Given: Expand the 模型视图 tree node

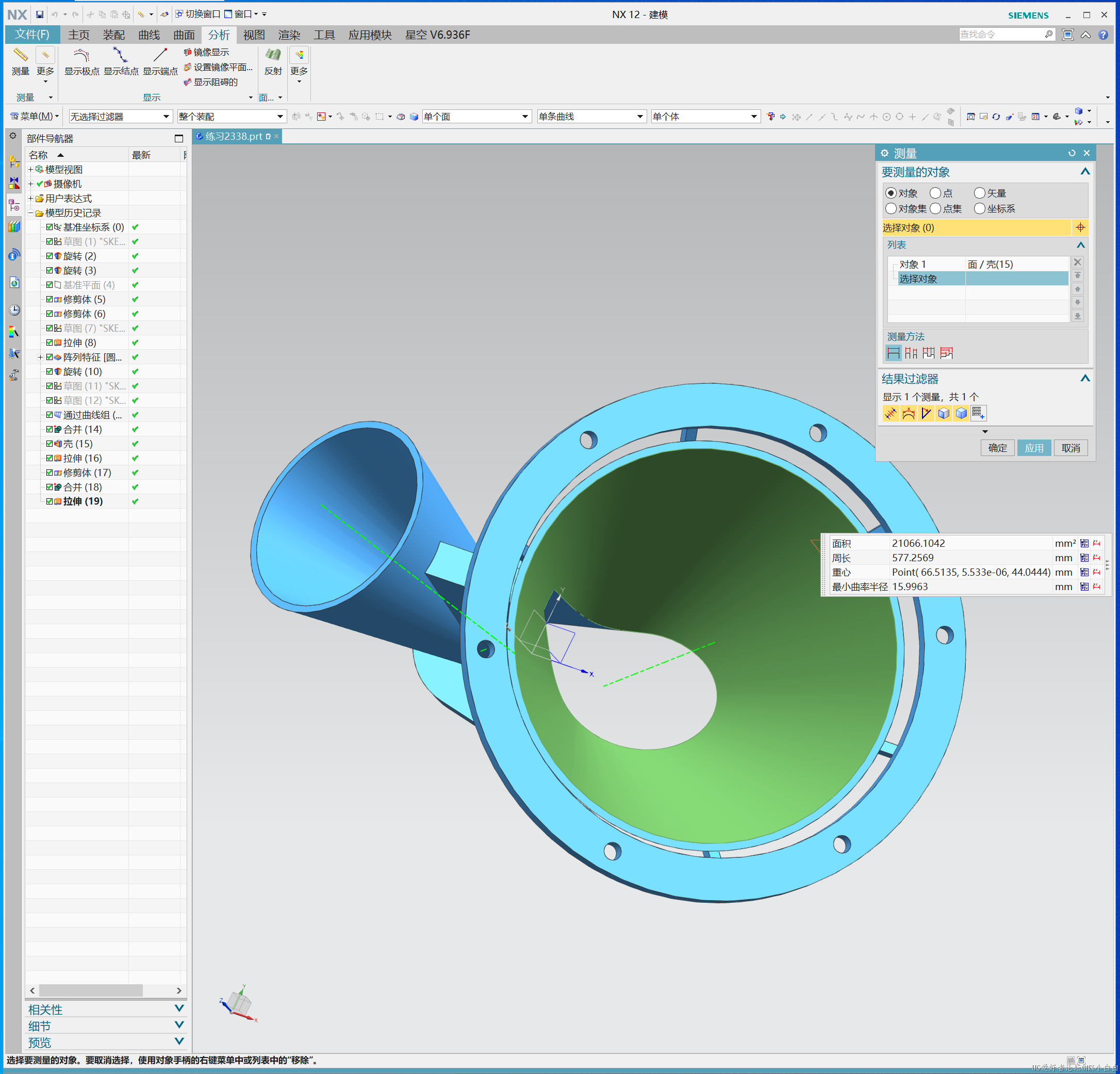Looking at the screenshot, I should (x=31, y=169).
